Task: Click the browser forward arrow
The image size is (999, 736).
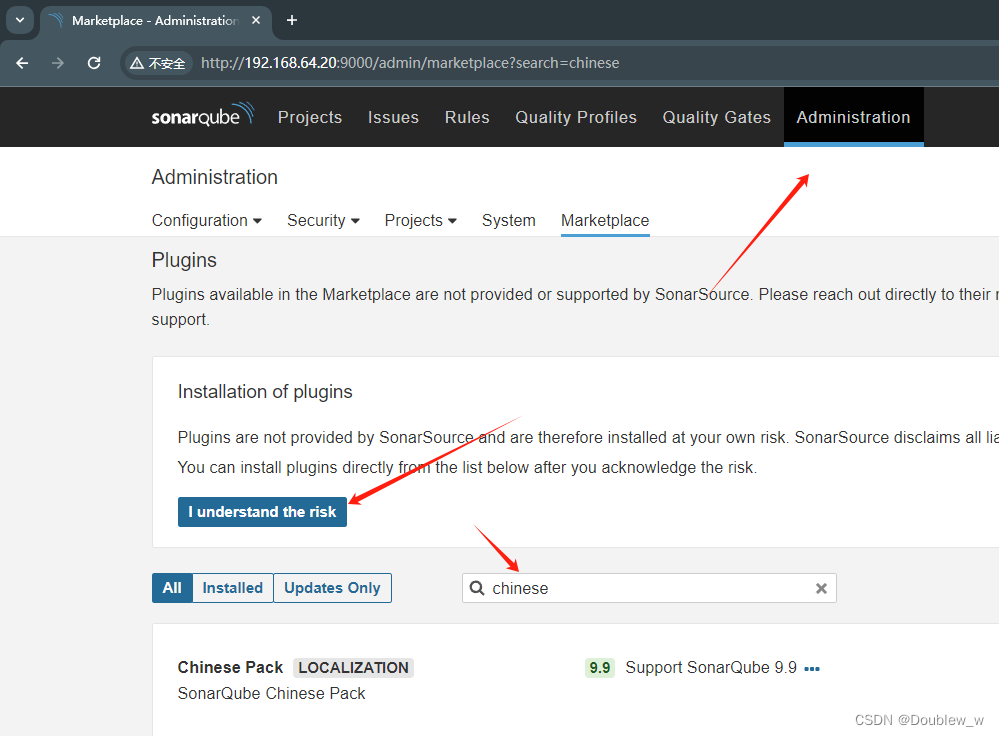Action: [x=57, y=63]
